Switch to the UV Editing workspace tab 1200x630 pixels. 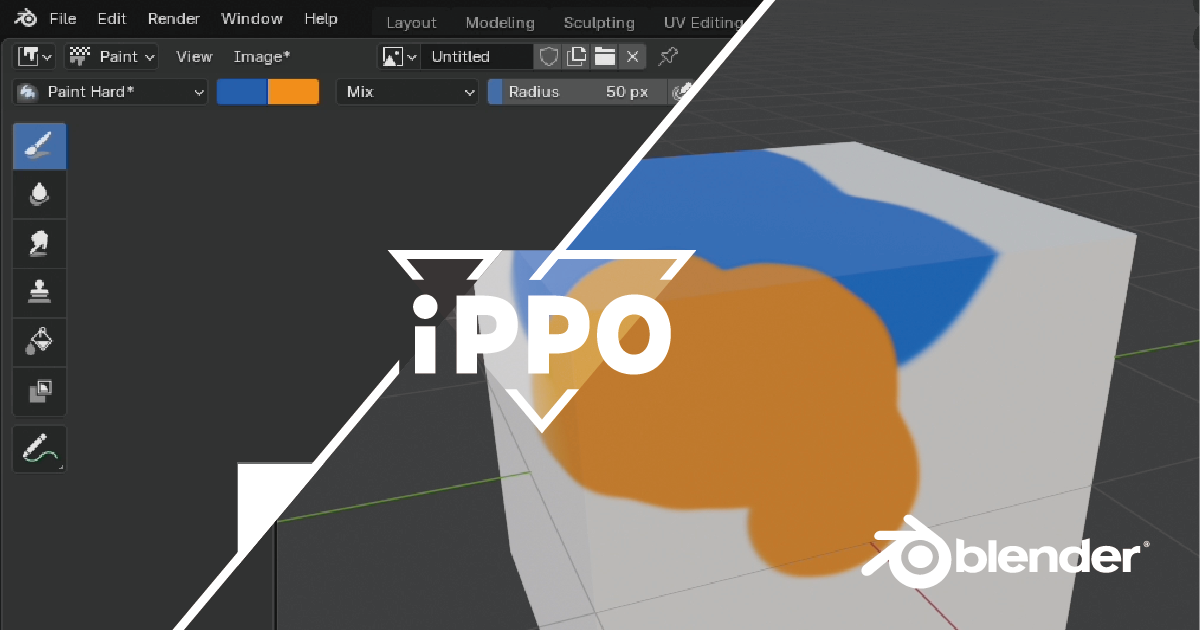[703, 22]
